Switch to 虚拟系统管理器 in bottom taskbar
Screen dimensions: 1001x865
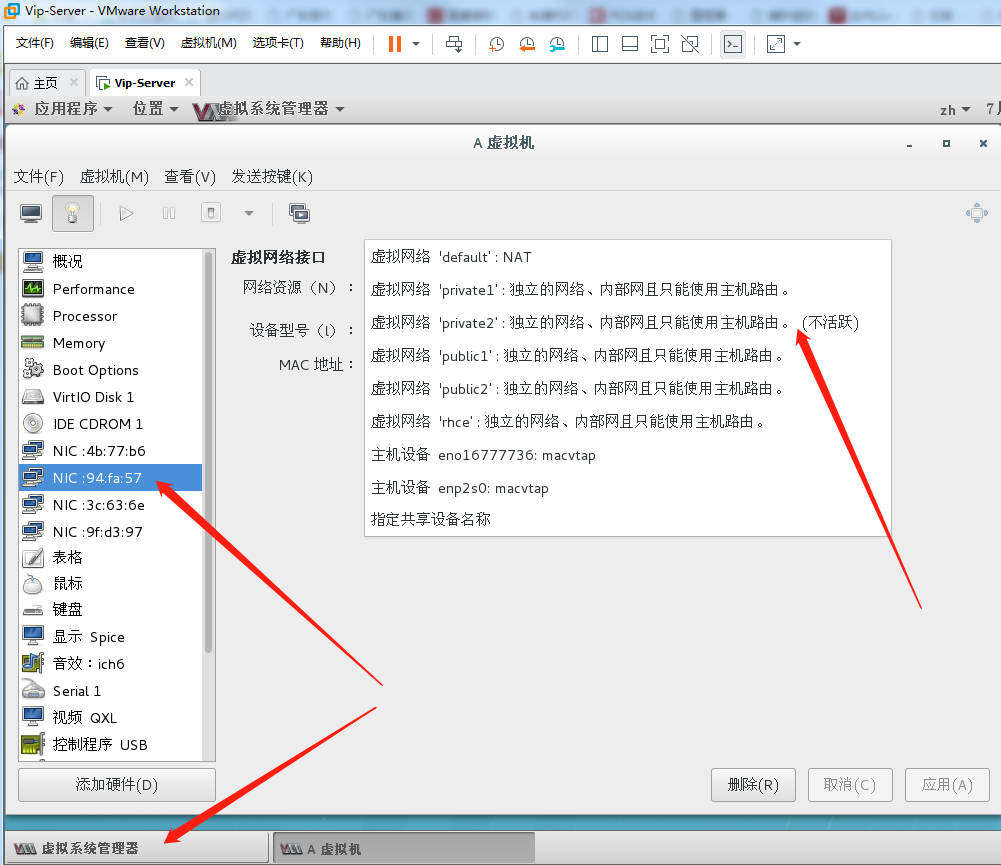(x=137, y=848)
